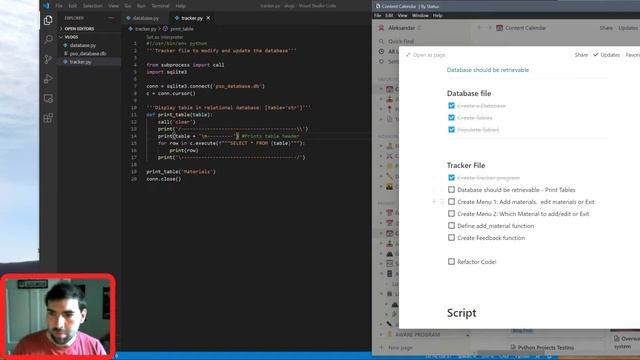640x360 pixels.
Task: Open pso_database.db in the file explorer
Action: pos(87,53)
